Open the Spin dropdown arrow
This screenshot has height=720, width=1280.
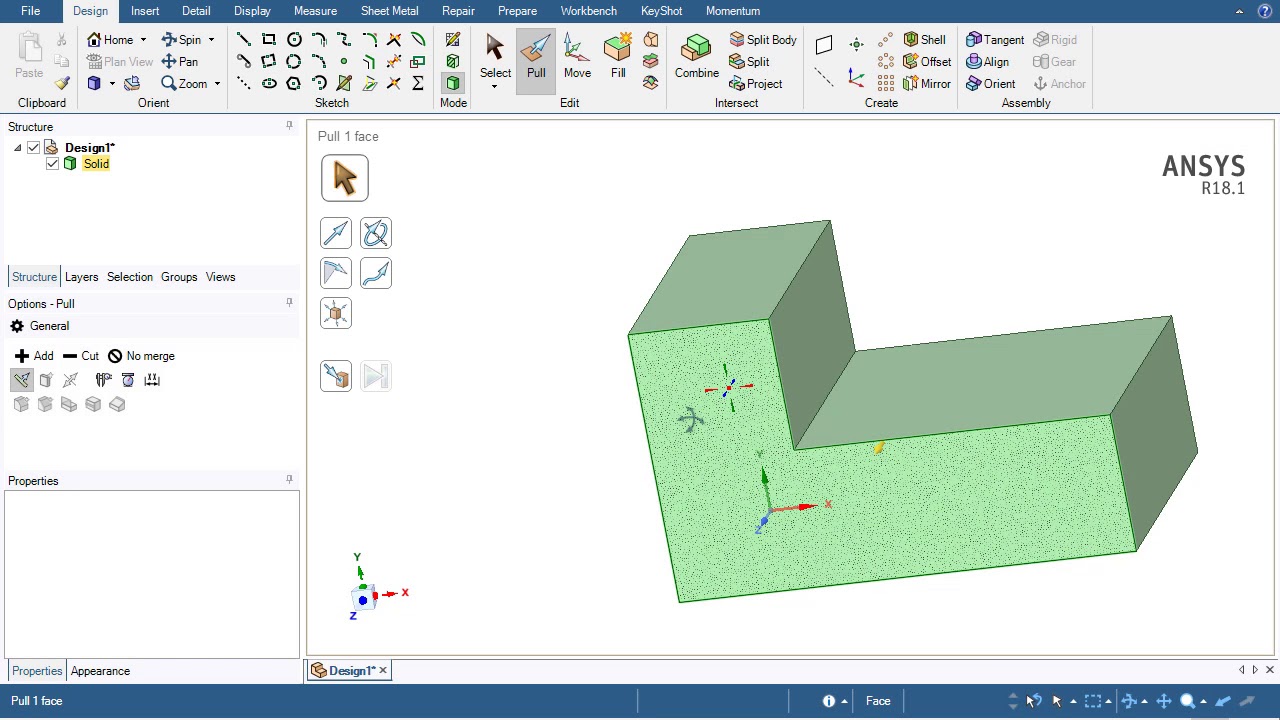pos(211,40)
